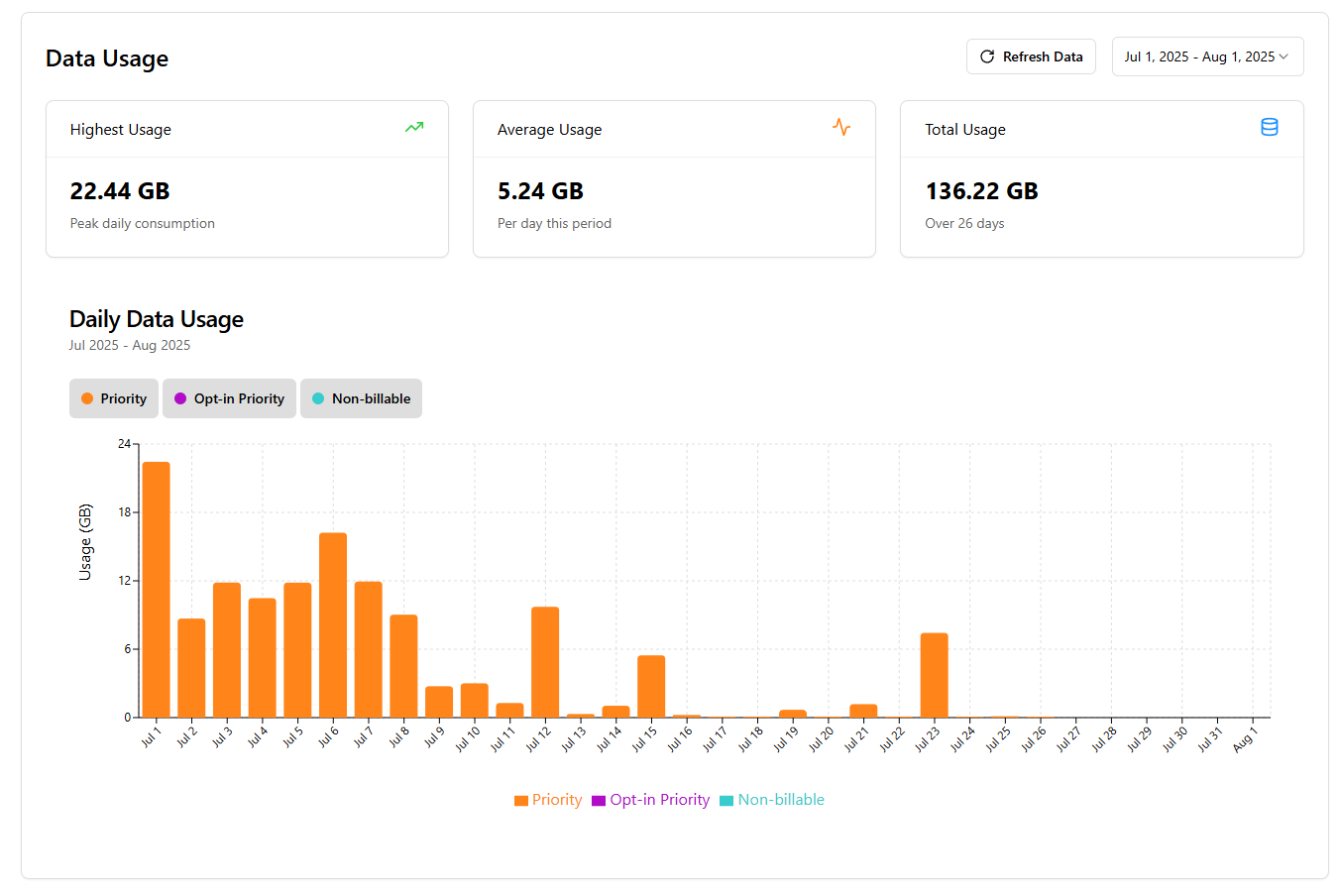
Task: Click the teal Non-billable legend square
Action: click(x=726, y=801)
